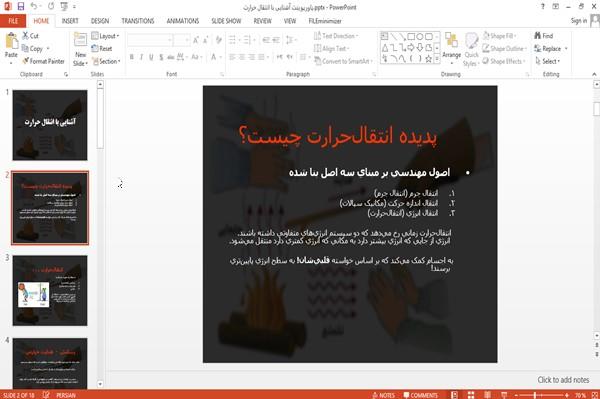This screenshot has height=399, width=600.
Task: Click the zoom out minus button
Action: tap(516, 395)
